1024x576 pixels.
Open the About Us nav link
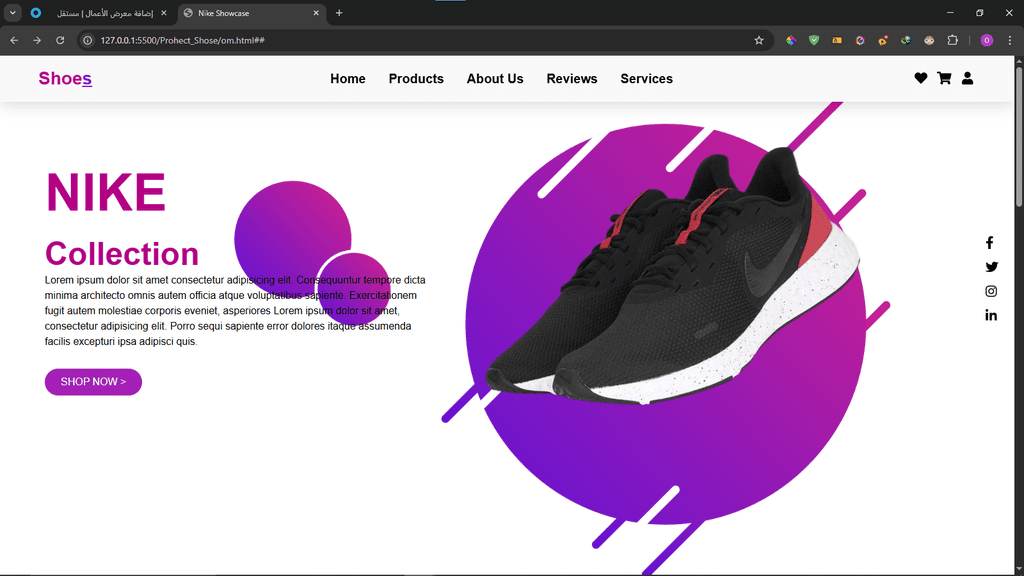(x=495, y=79)
